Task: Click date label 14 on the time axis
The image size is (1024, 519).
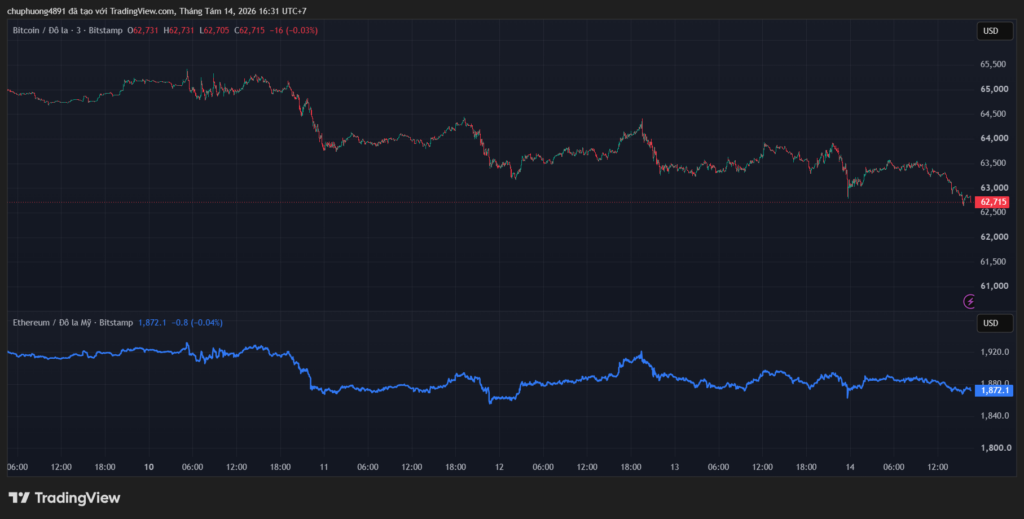Action: click(850, 467)
